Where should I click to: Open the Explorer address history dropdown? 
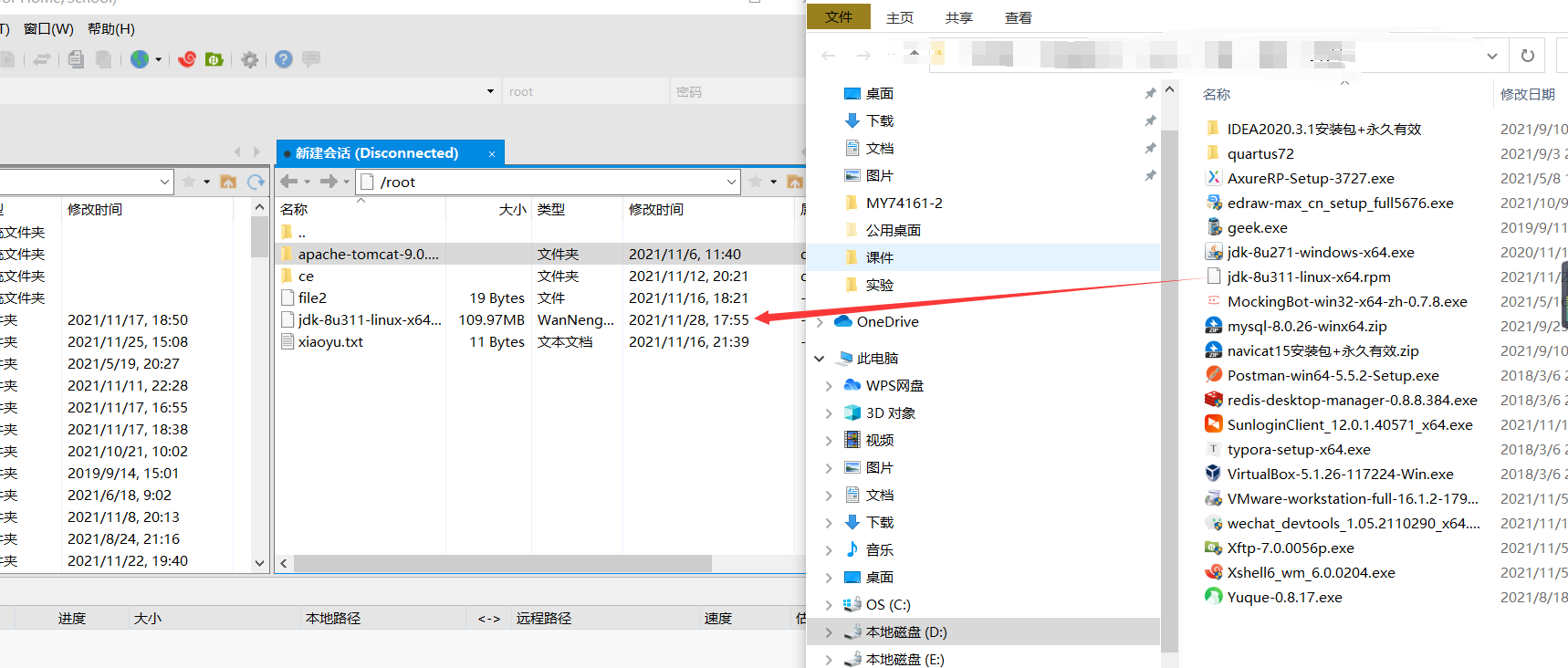coord(1492,56)
